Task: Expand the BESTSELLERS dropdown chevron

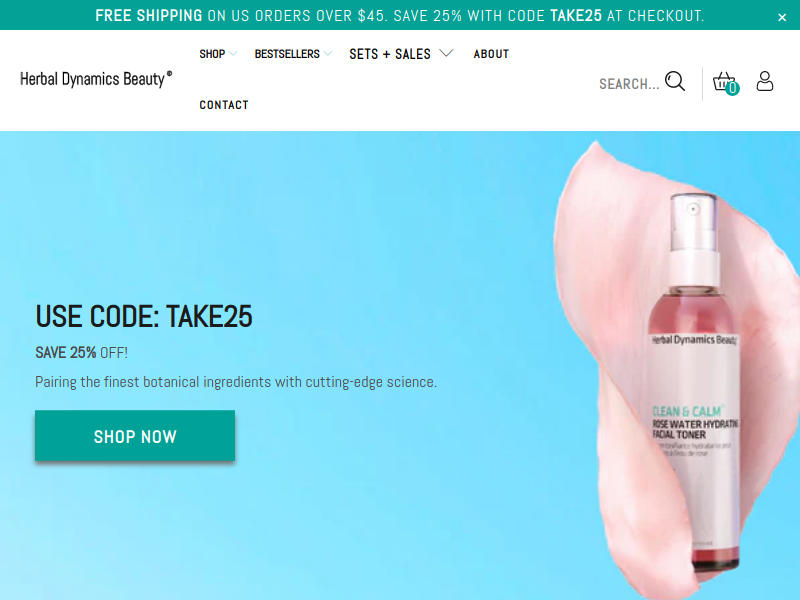Action: [328, 53]
